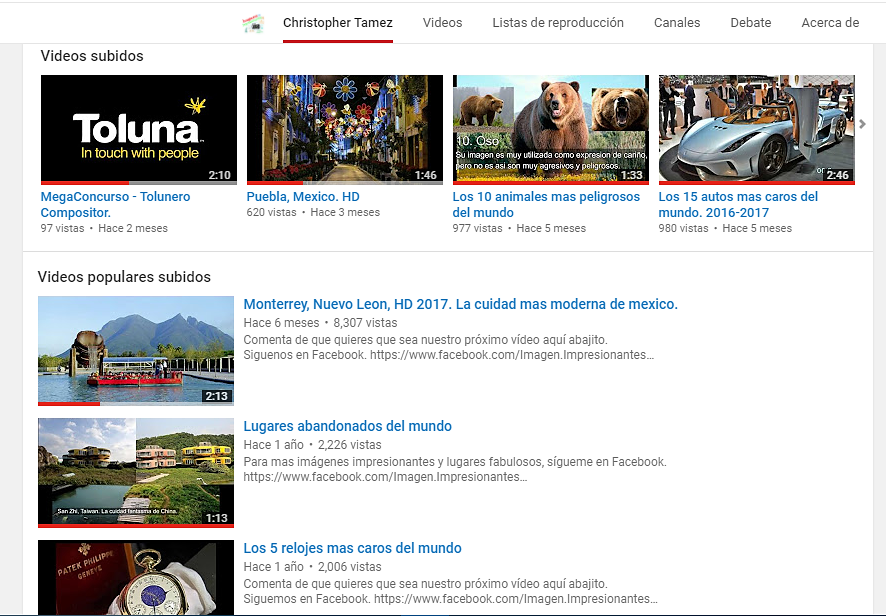This screenshot has height=616, width=886.
Task: Open Los 15 autos mas caros link
Action: tap(738, 205)
